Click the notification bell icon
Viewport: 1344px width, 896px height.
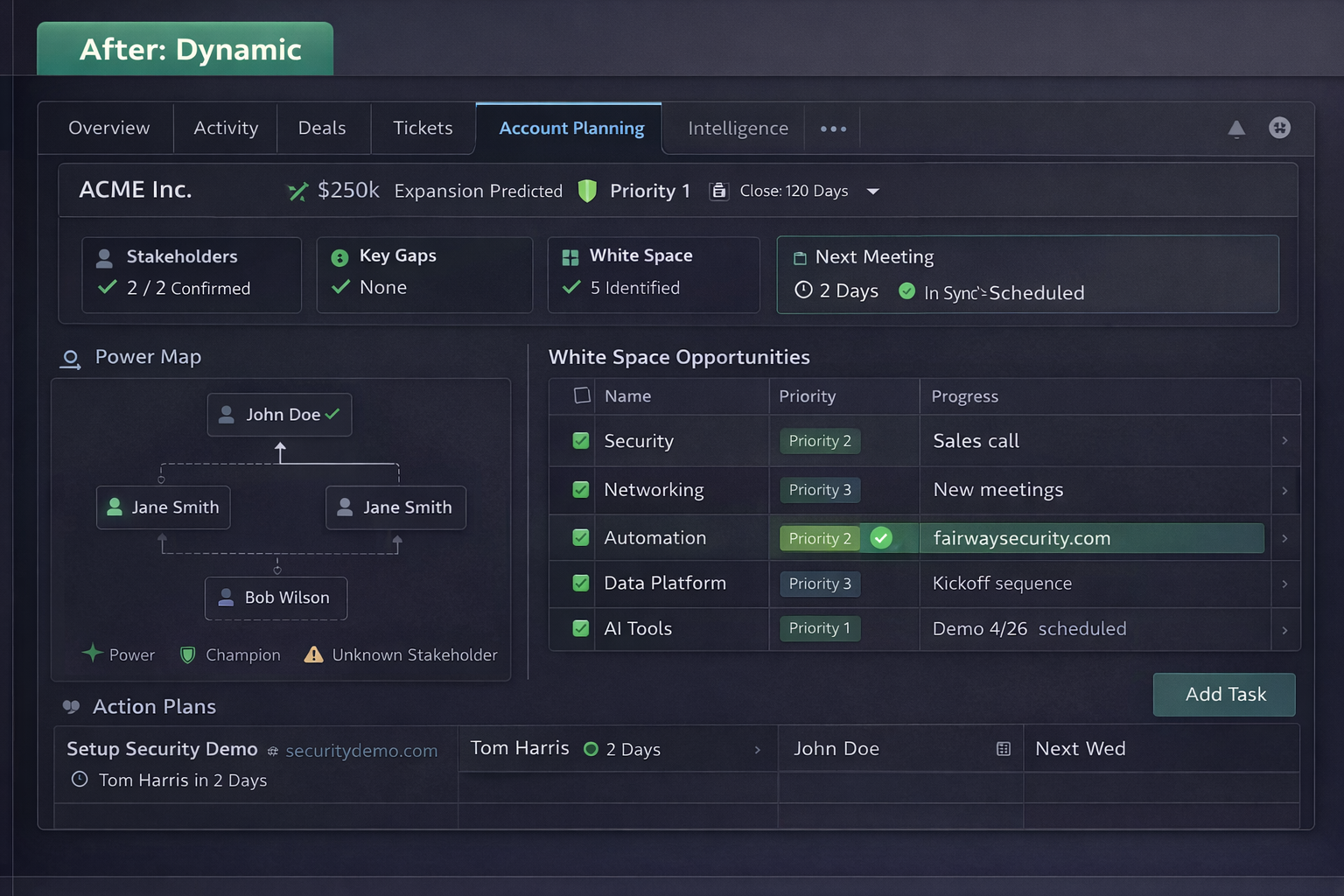point(1235,129)
